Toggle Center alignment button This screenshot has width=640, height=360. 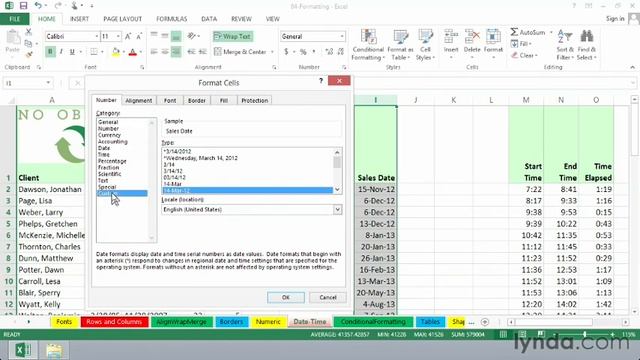coord(165,52)
